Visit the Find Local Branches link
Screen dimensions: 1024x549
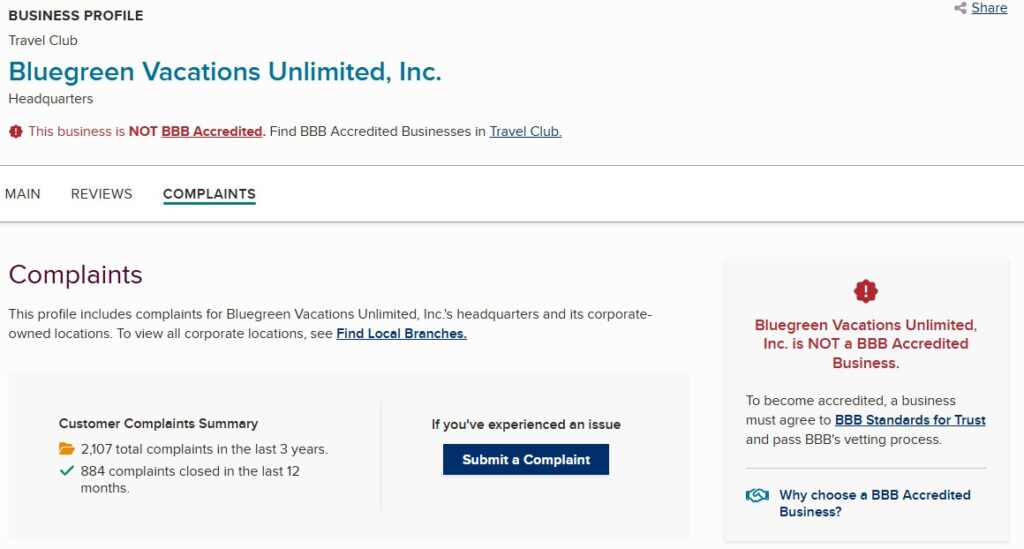point(401,333)
